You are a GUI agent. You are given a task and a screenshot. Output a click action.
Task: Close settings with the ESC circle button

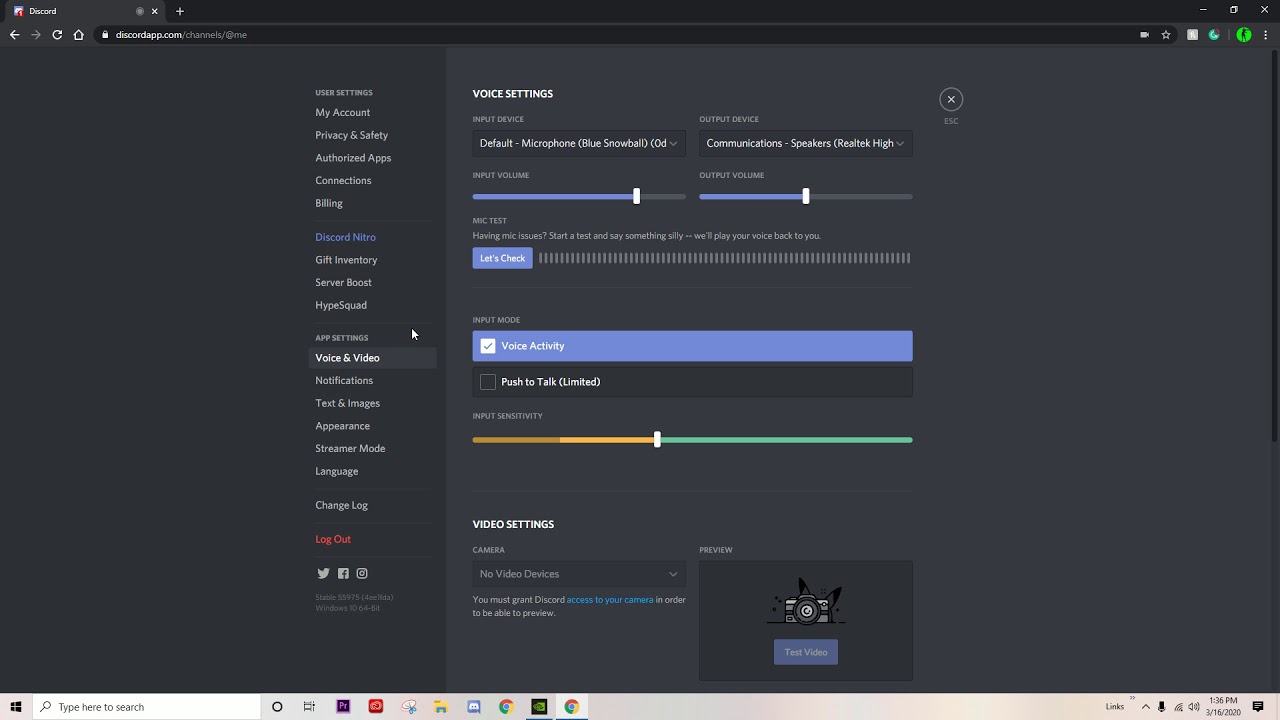point(951,99)
